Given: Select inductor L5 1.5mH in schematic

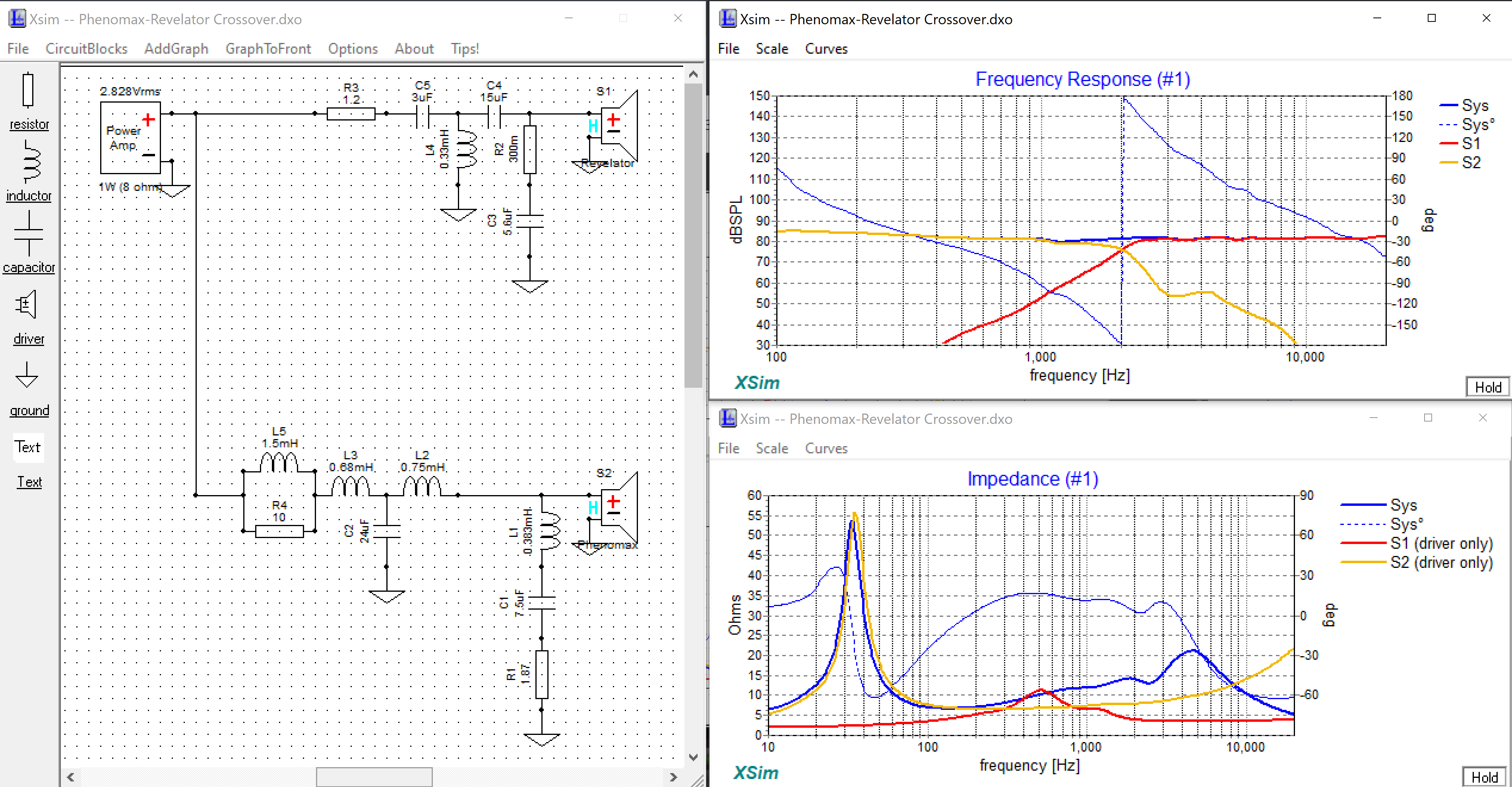Looking at the screenshot, I should tap(279, 462).
